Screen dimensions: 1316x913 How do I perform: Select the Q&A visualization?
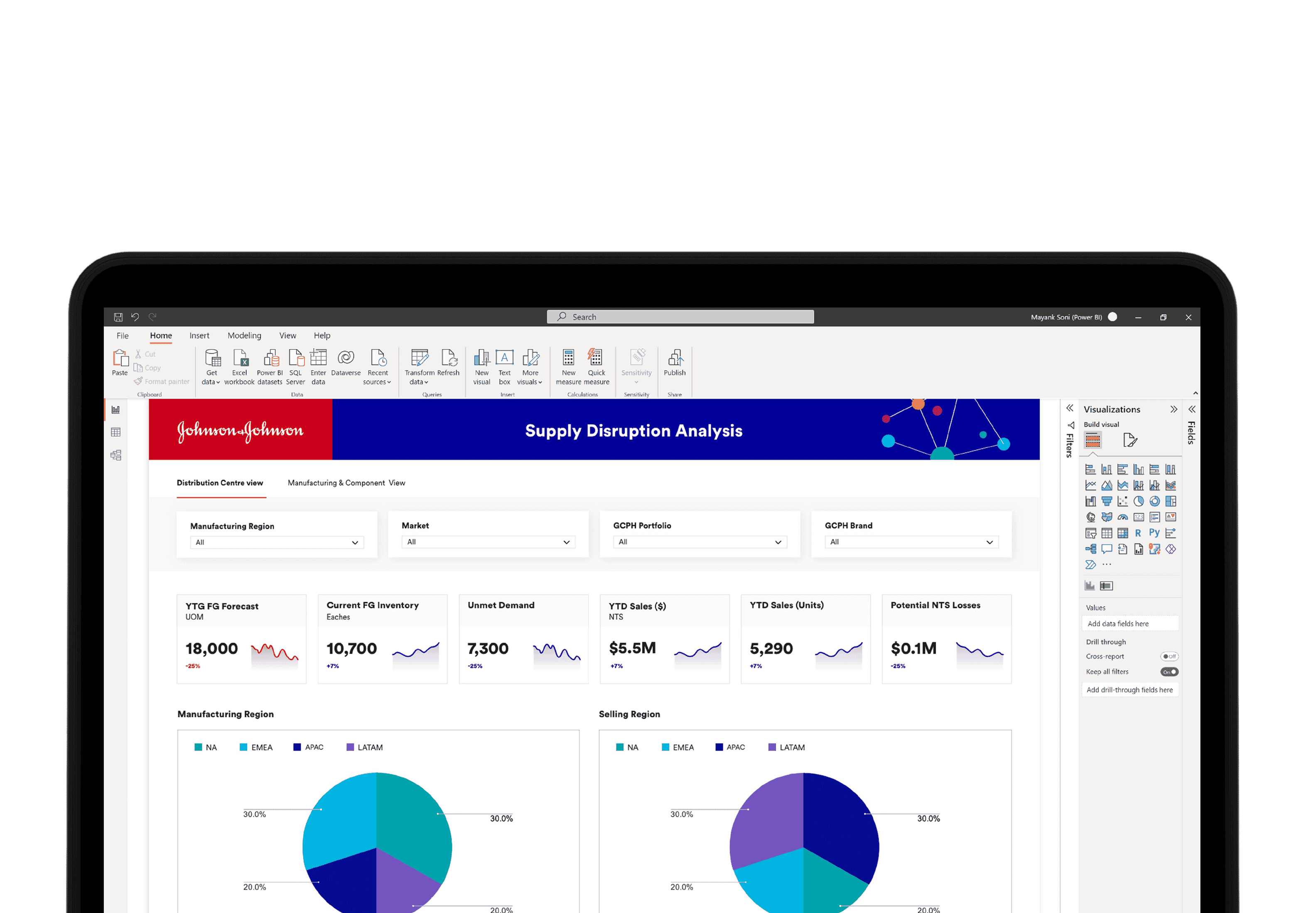point(1107,549)
